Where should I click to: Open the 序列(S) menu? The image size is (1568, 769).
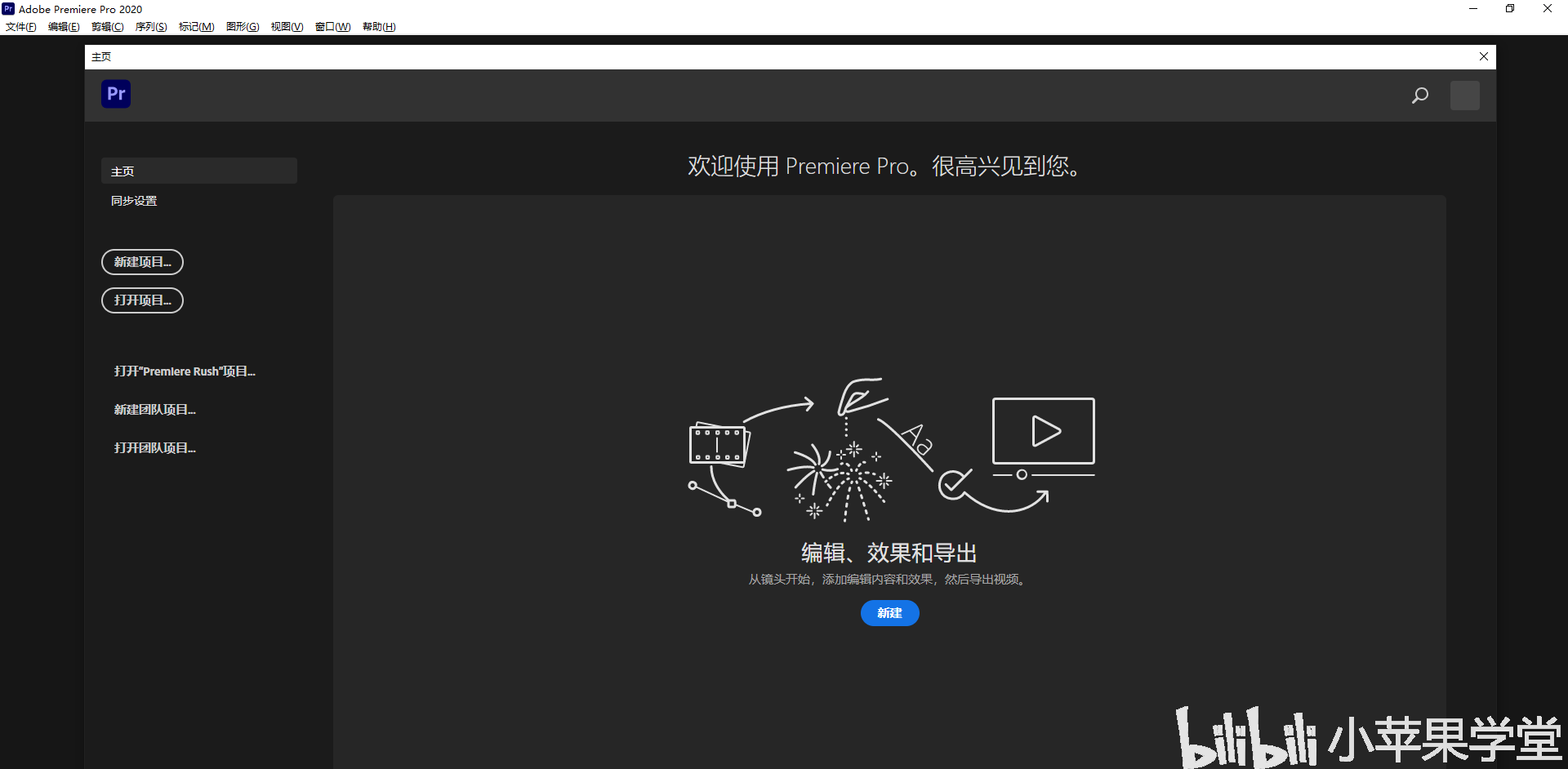(x=151, y=27)
